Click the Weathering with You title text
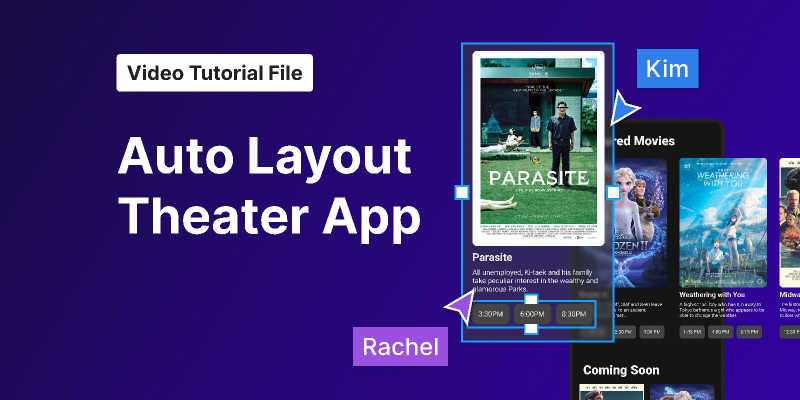The image size is (800, 400). (712, 295)
